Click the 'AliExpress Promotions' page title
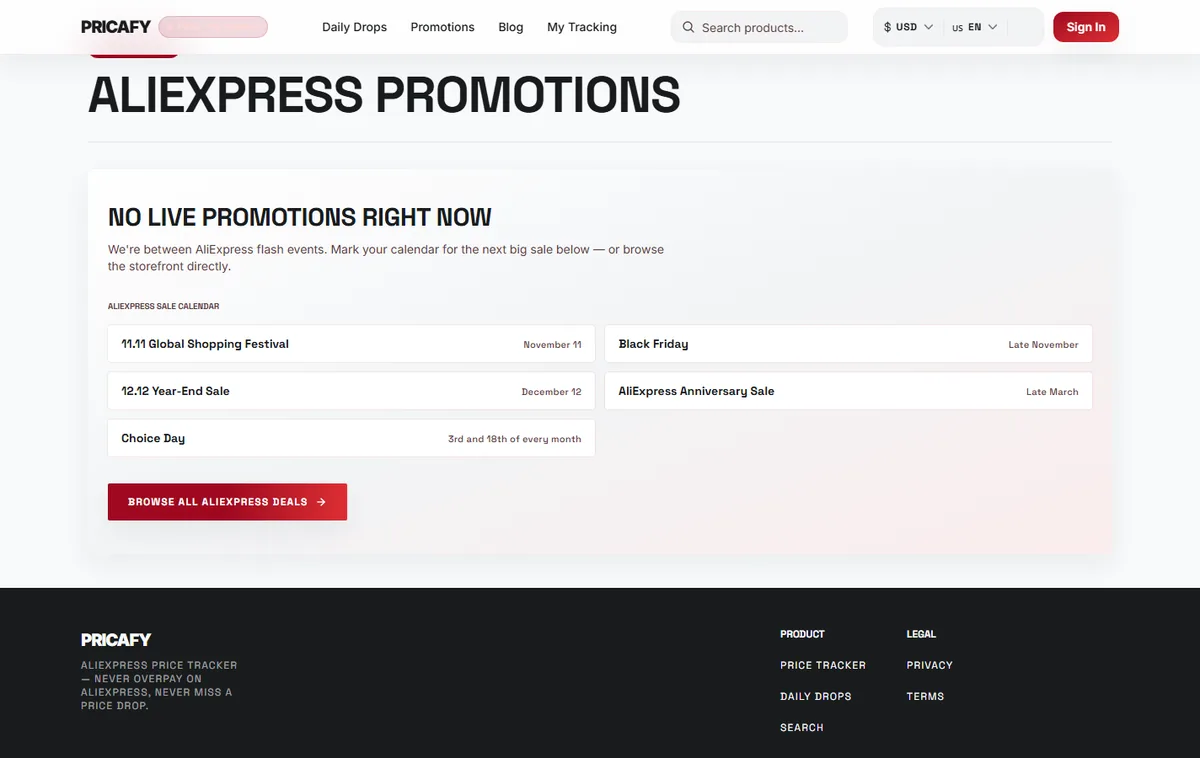This screenshot has height=758, width=1200. click(x=384, y=95)
